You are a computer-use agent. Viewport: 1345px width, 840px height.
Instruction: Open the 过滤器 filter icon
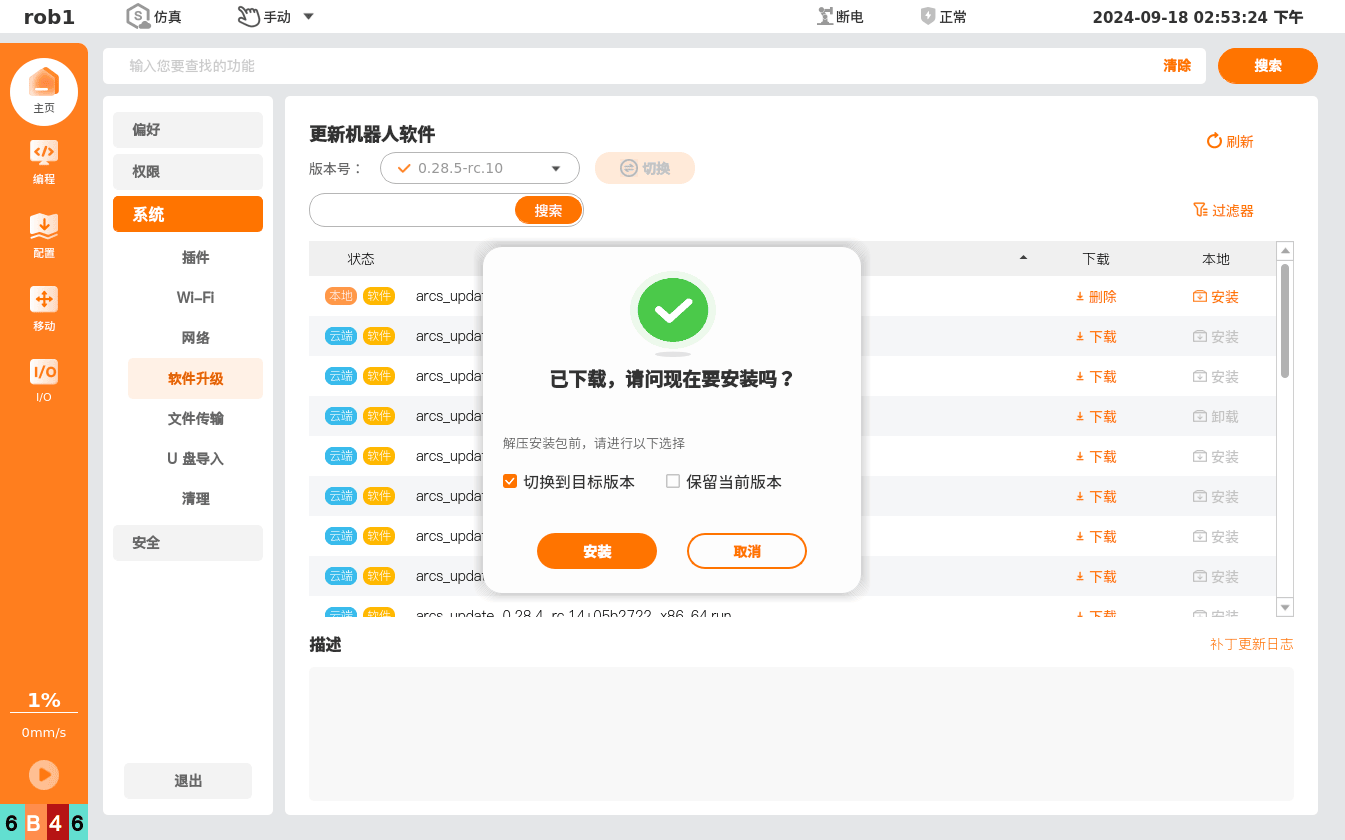coord(1200,210)
